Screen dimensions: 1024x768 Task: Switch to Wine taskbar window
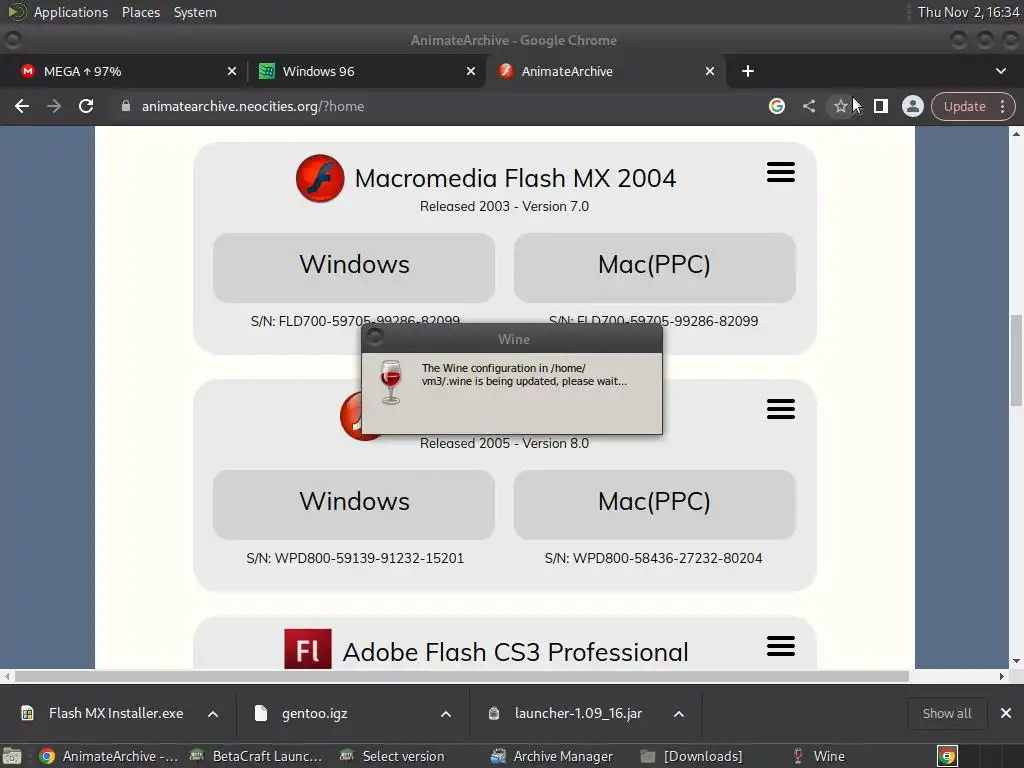pos(820,756)
